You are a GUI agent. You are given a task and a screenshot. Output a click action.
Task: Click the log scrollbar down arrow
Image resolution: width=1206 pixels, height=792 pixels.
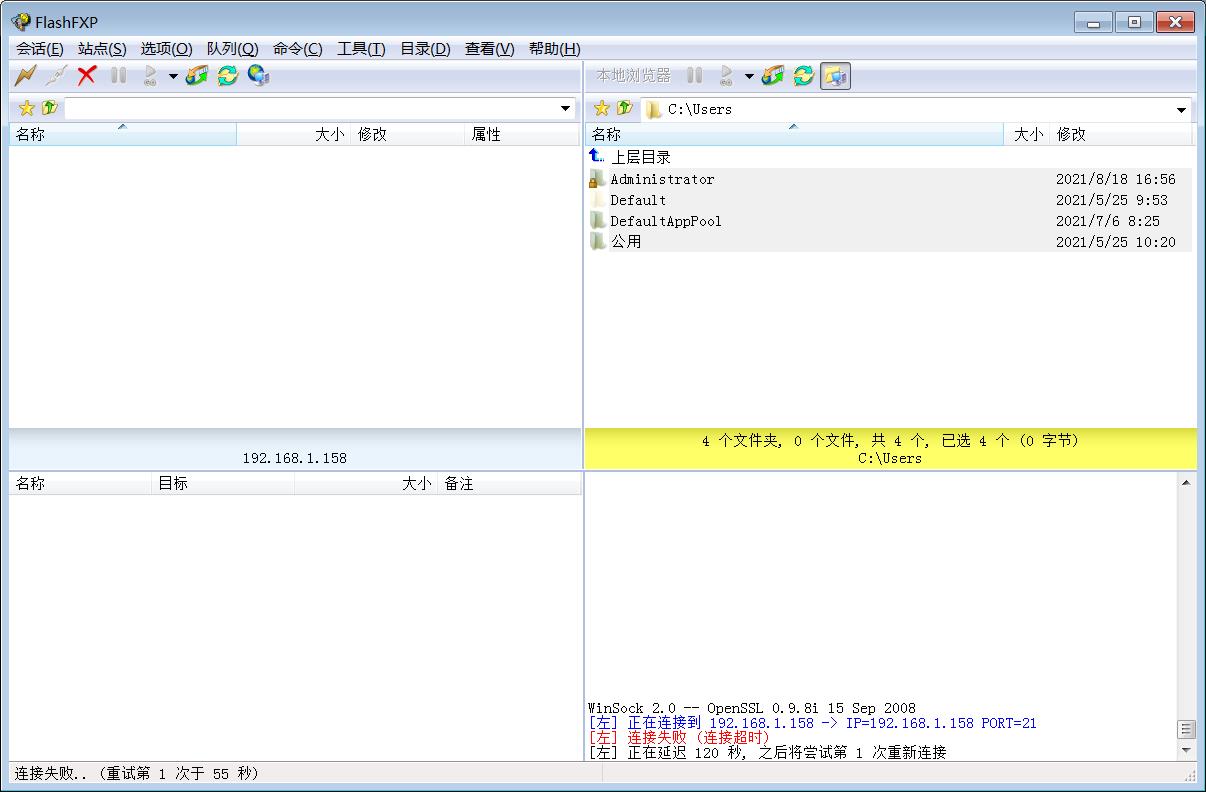[1187, 750]
